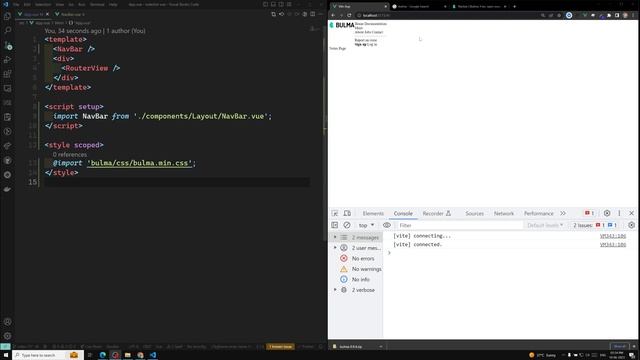
Task: Click the Chrome extensions puzzle icon
Action: point(609,15)
